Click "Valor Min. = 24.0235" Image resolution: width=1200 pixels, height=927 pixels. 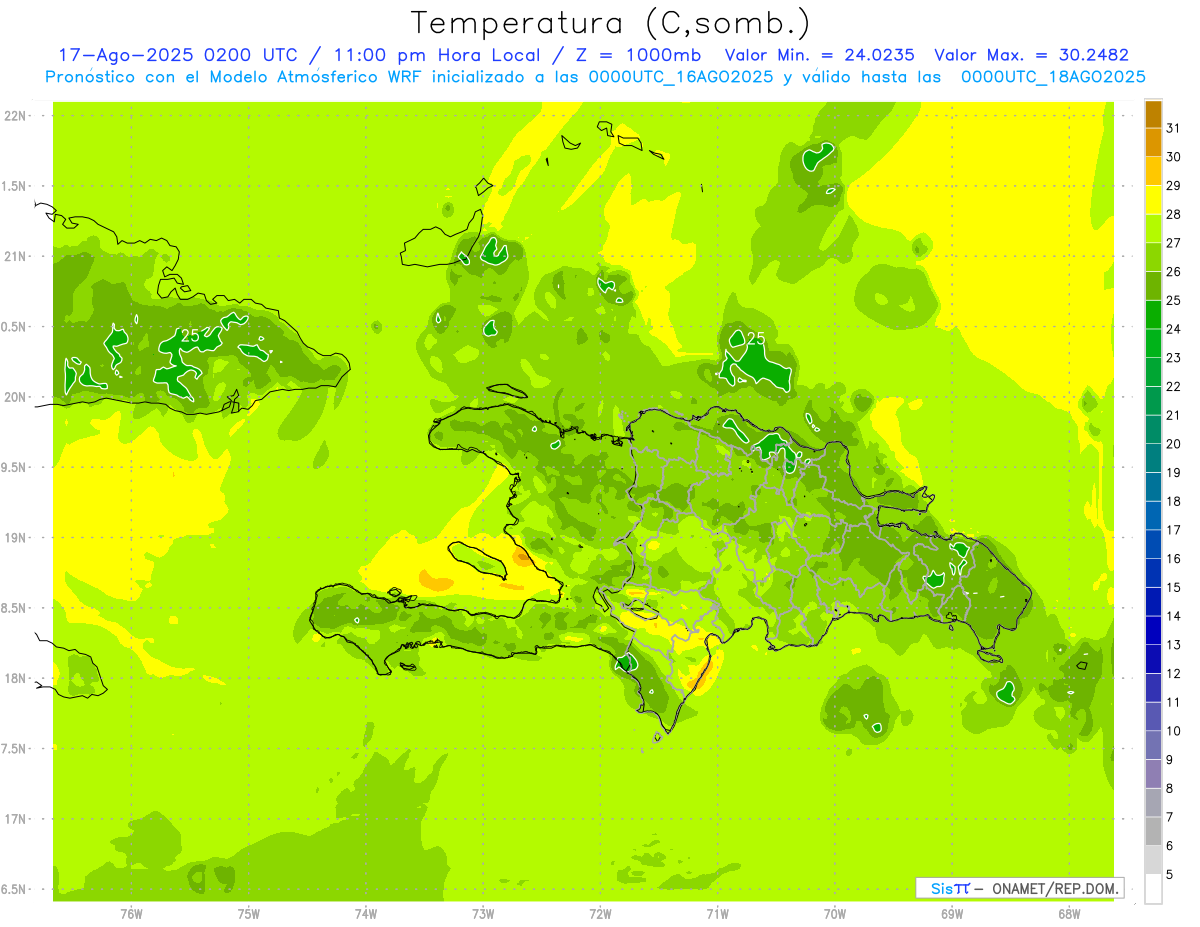tap(819, 55)
